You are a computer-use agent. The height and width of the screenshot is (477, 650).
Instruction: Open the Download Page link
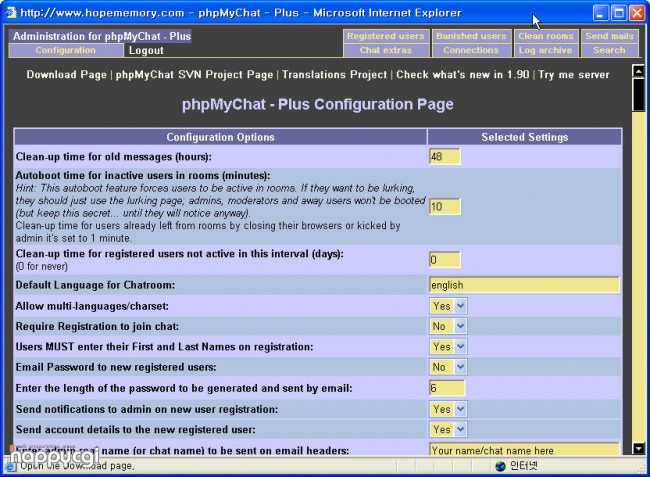(x=66, y=75)
